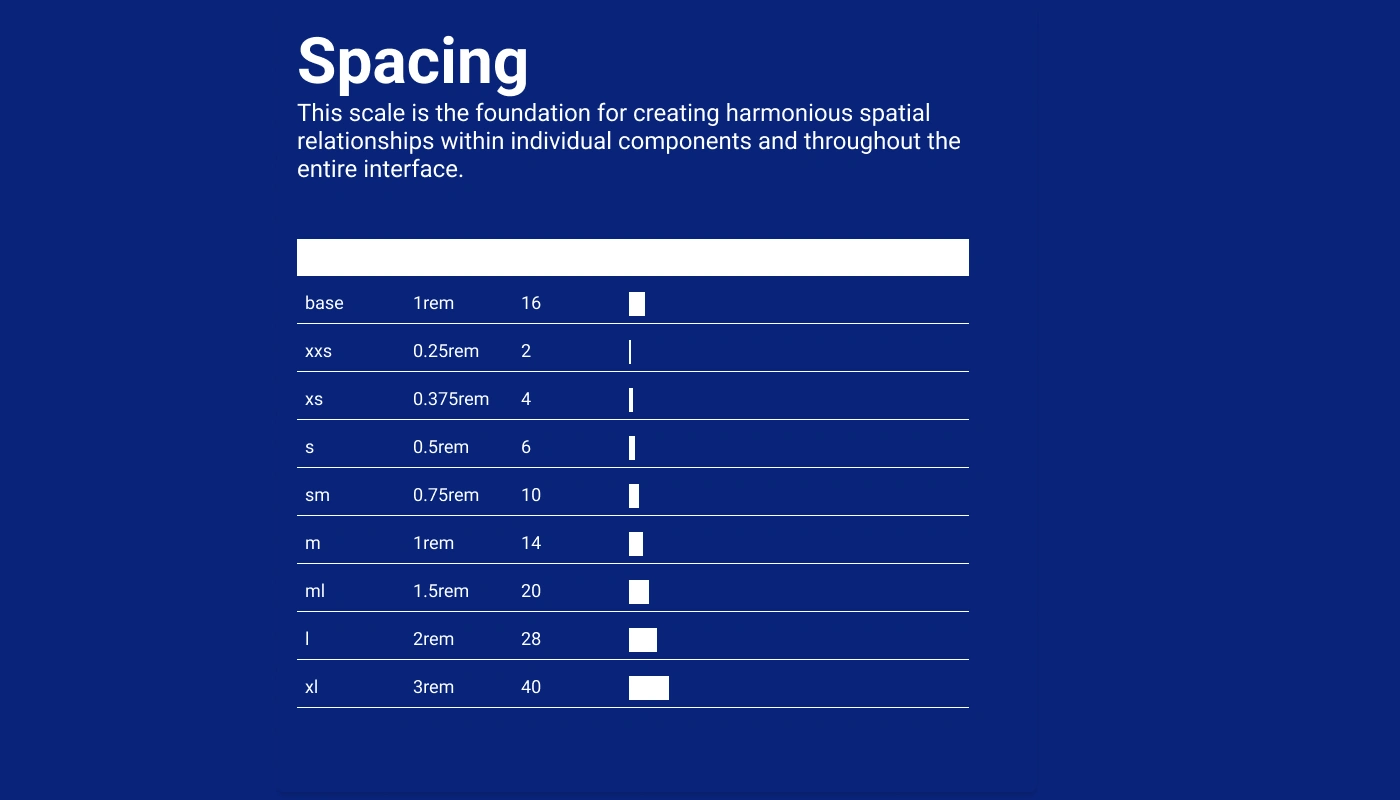This screenshot has width=1400, height=800.
Task: Click the 0.25rem value cell
Action: click(446, 351)
